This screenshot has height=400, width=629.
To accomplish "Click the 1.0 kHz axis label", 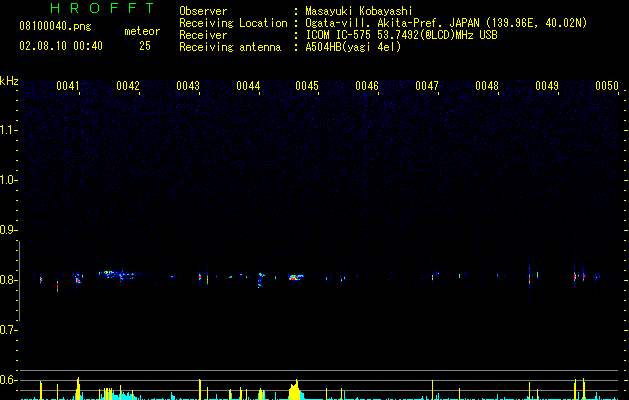I will 8,180.
